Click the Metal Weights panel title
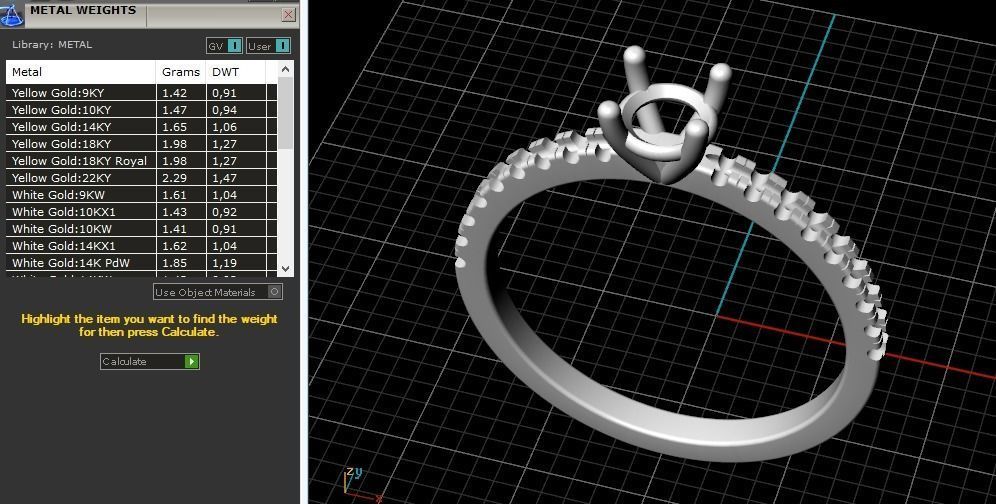Image resolution: width=996 pixels, height=504 pixels. coord(83,10)
